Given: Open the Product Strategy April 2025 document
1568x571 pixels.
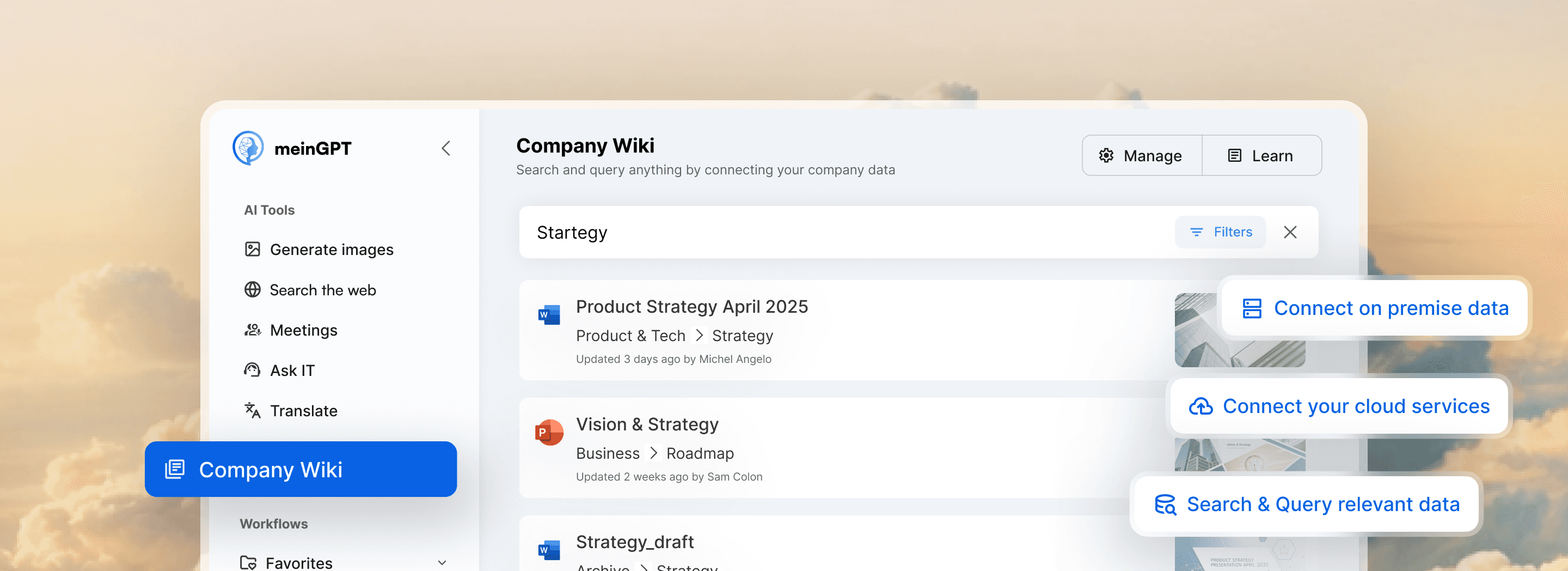Looking at the screenshot, I should click(691, 306).
